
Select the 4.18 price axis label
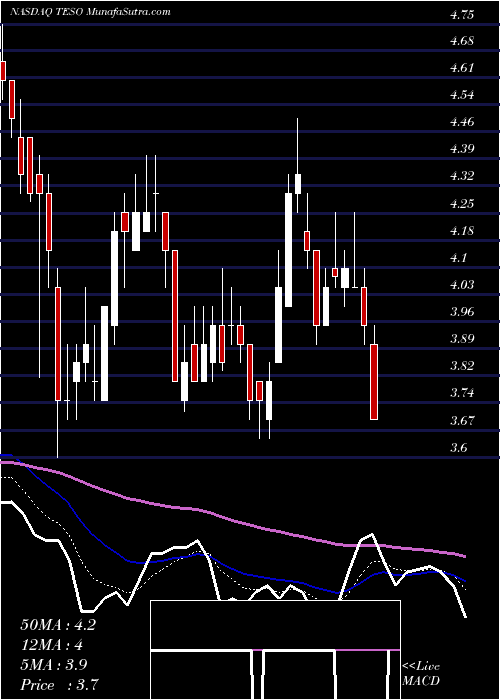(x=462, y=231)
